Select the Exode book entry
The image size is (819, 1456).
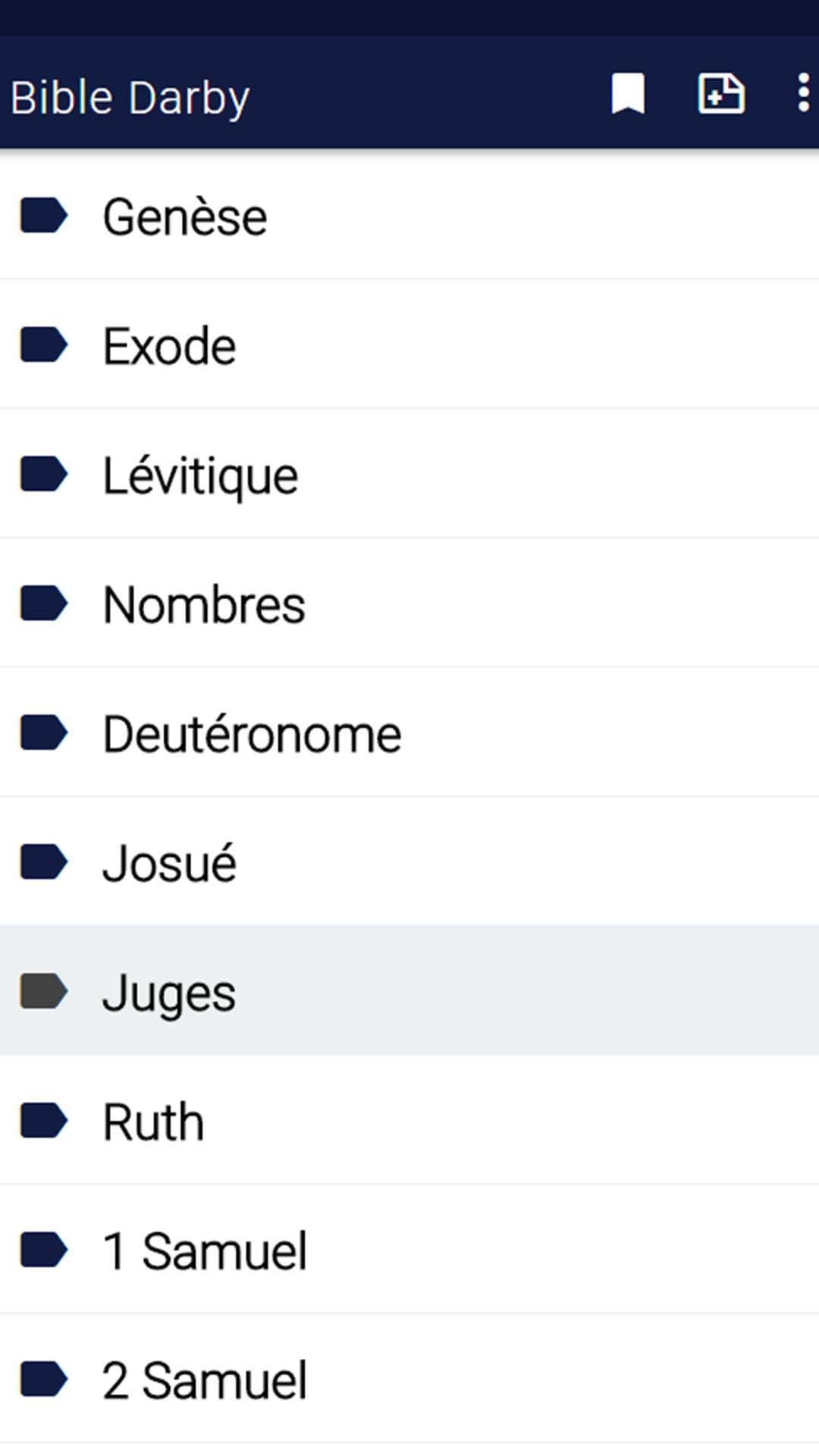click(x=170, y=347)
